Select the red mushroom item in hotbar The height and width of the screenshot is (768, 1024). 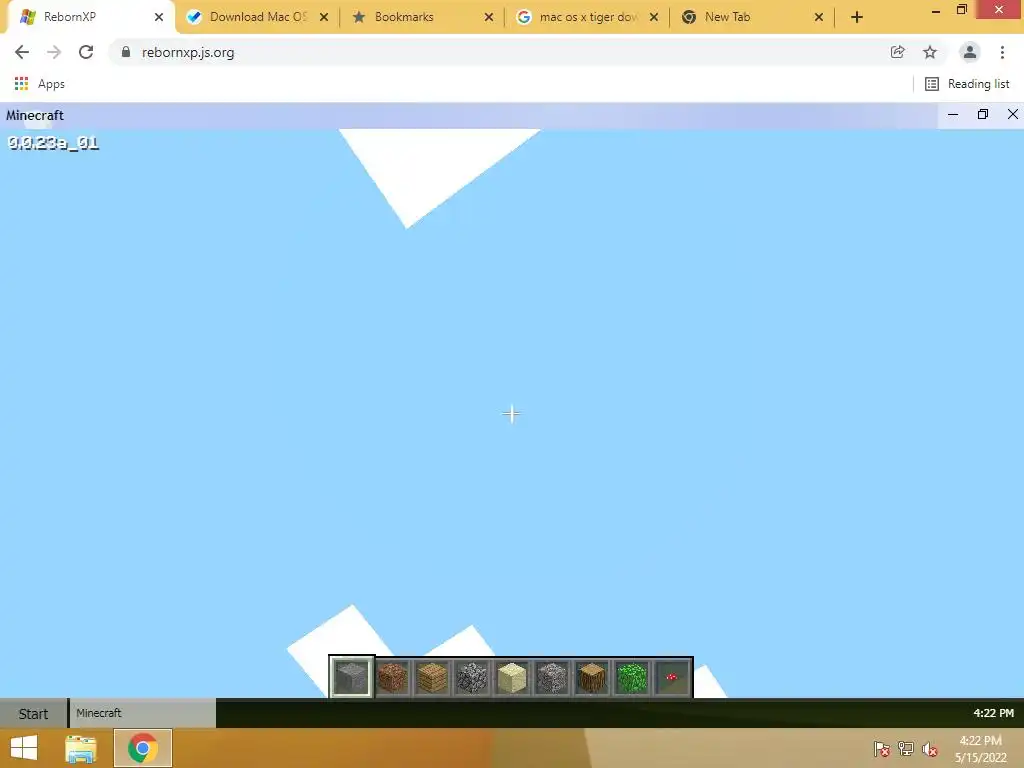pos(671,677)
